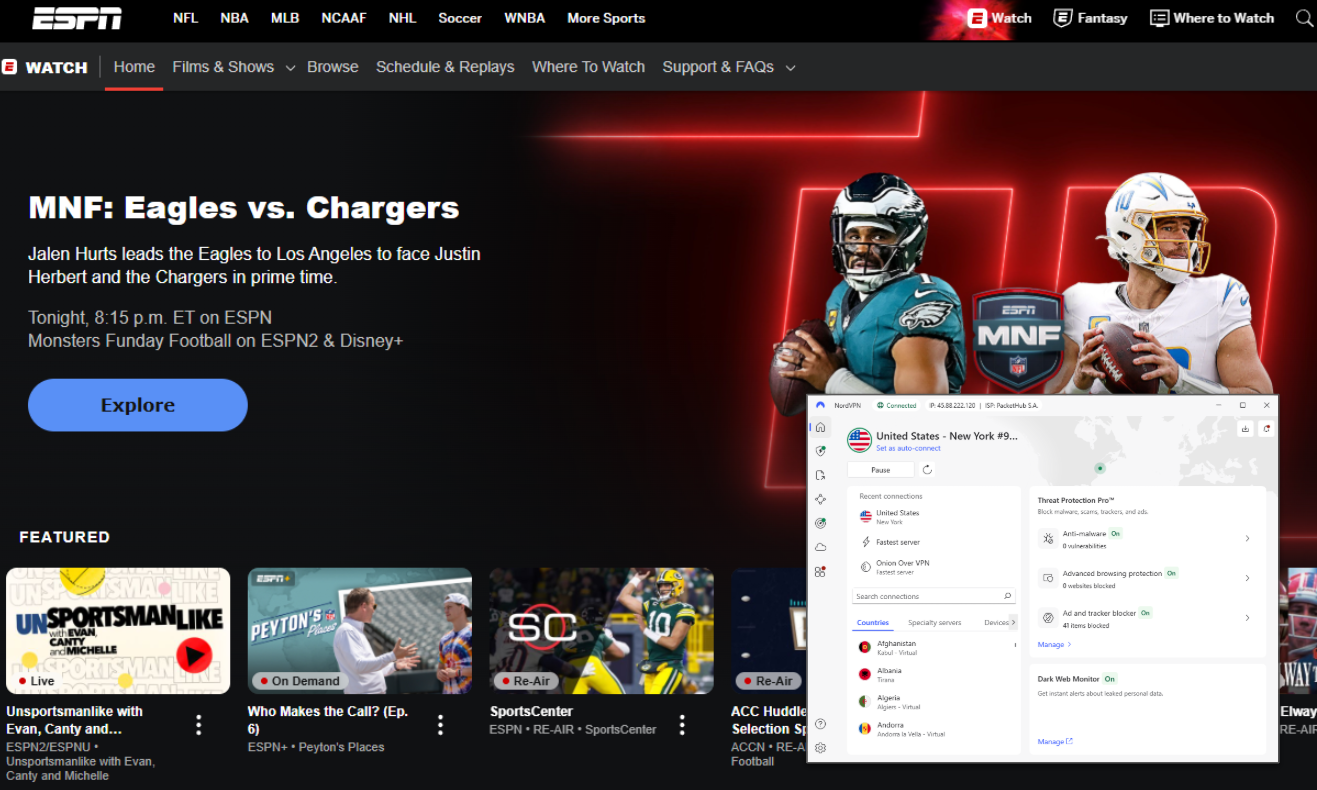Open NordVPN settings via the gear icon

(x=820, y=746)
